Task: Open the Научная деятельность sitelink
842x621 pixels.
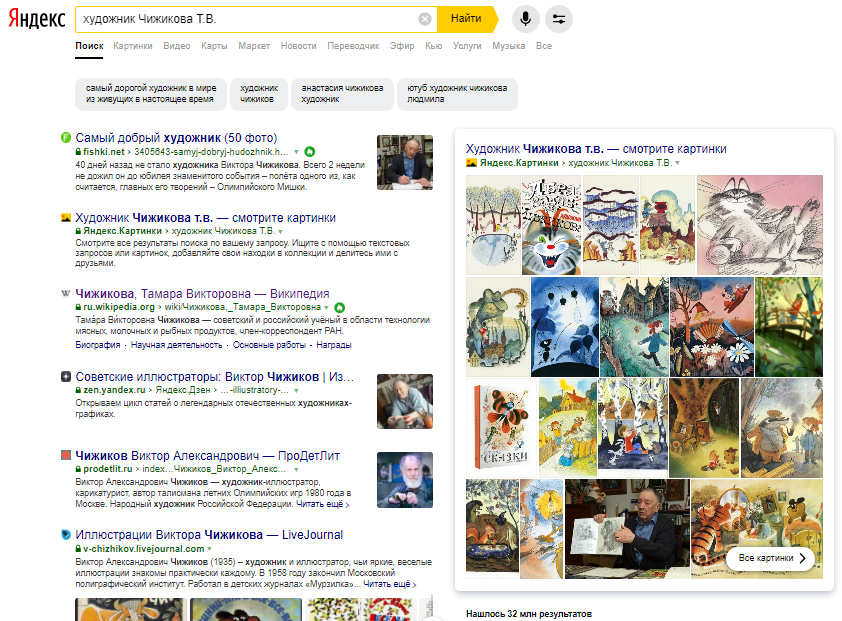Action: tap(177, 345)
